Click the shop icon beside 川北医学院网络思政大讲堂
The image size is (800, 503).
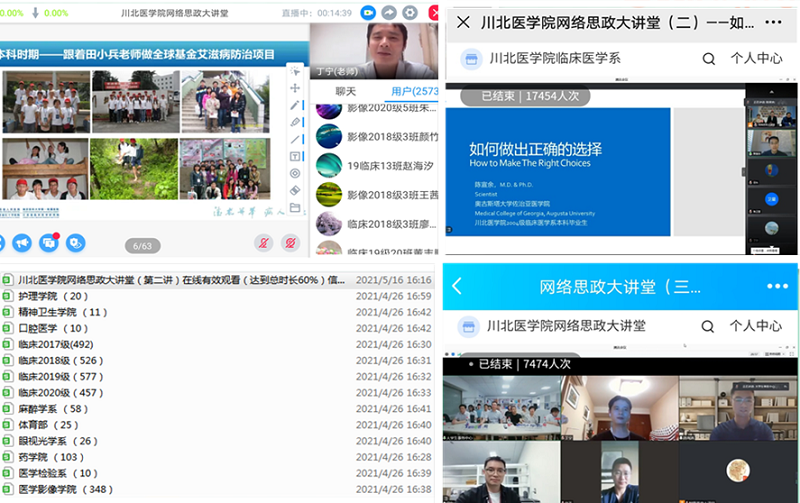pos(468,326)
